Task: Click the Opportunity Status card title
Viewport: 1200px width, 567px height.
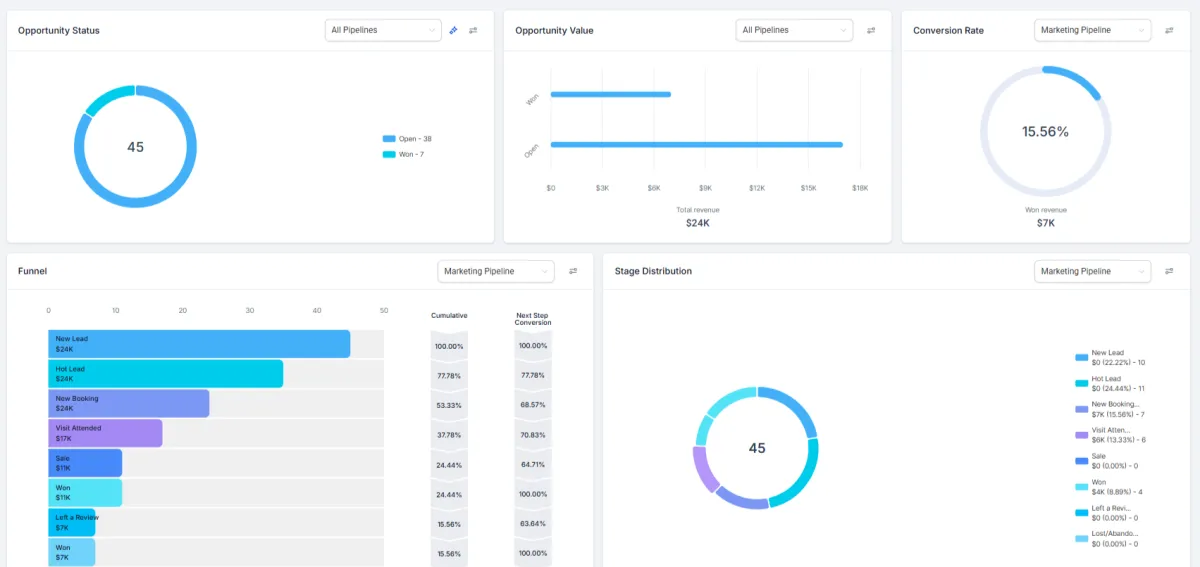Action: pyautogui.click(x=59, y=30)
